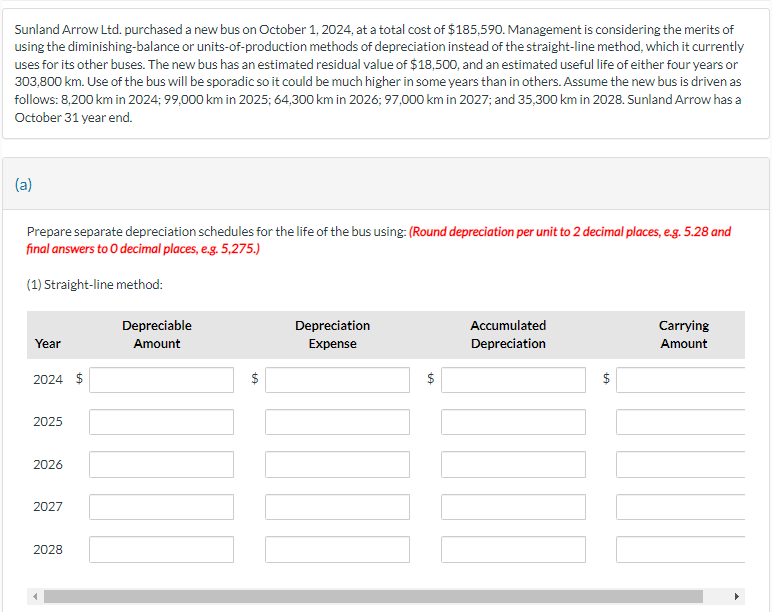Click the horizontal scrollbar thumb
This screenshot has height=612, width=772.
coord(373,596)
